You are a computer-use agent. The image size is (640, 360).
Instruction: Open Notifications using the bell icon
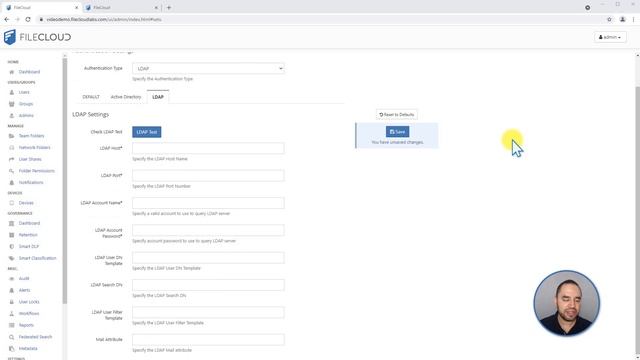[11, 182]
